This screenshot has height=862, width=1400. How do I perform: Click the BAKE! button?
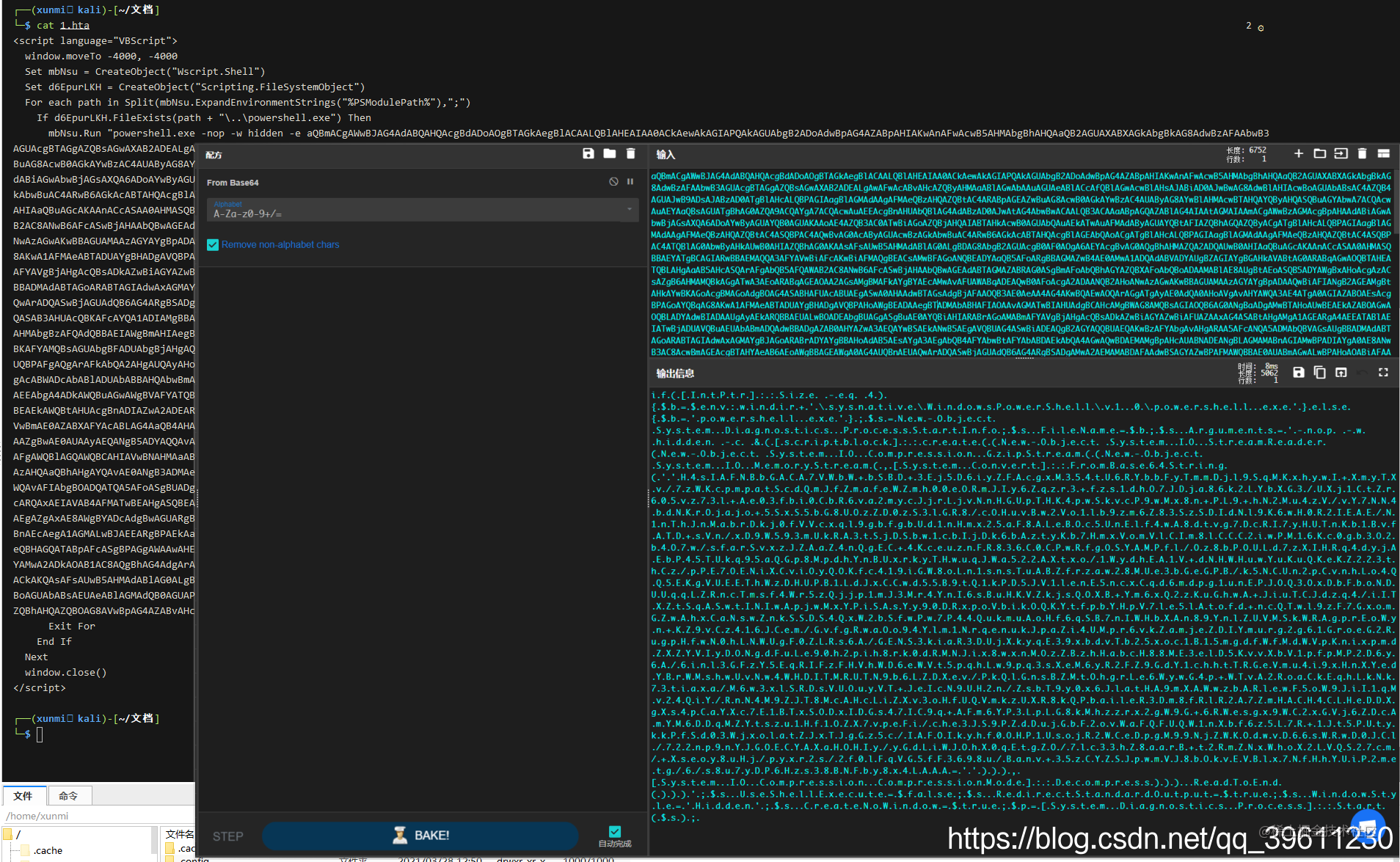point(420,836)
